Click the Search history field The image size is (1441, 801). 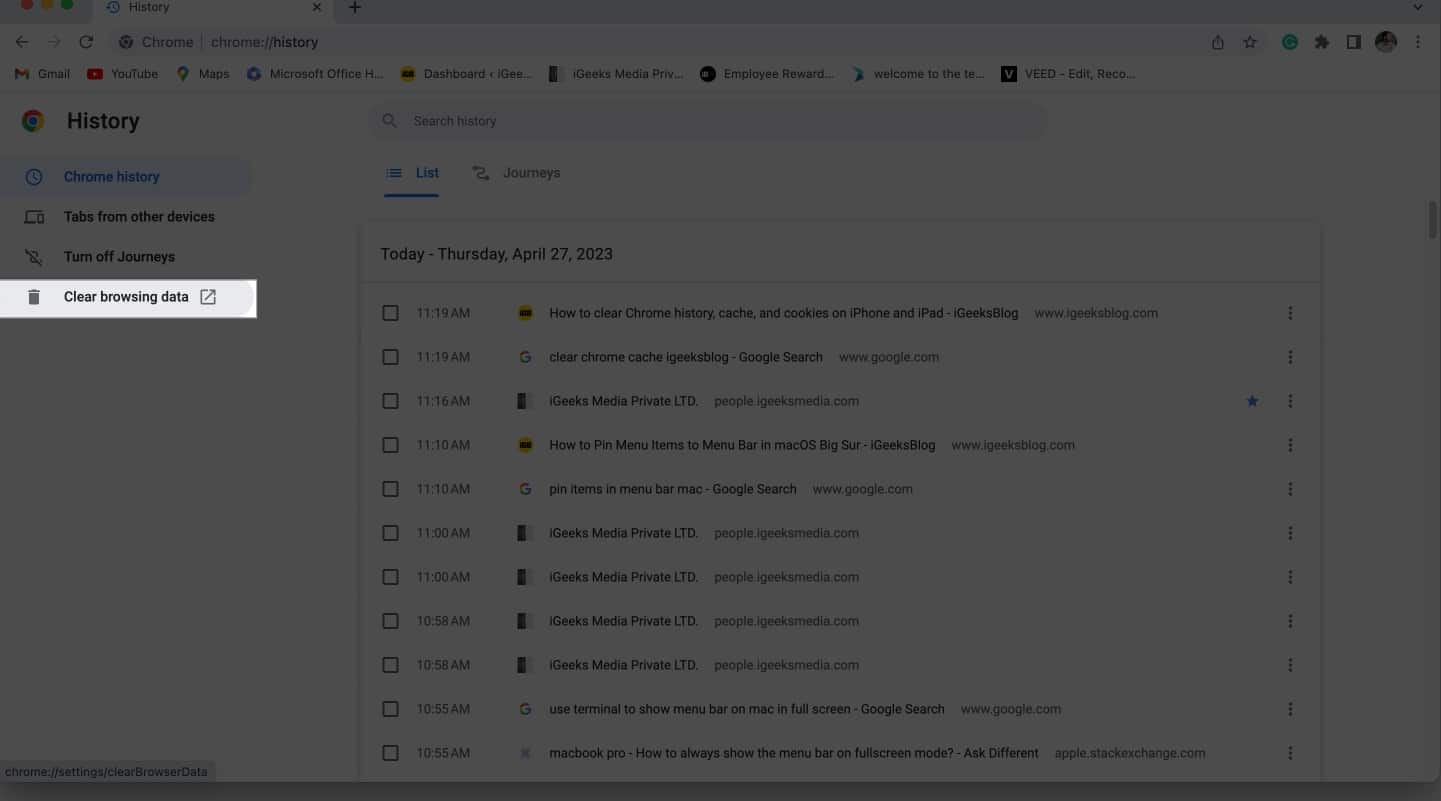pos(708,121)
